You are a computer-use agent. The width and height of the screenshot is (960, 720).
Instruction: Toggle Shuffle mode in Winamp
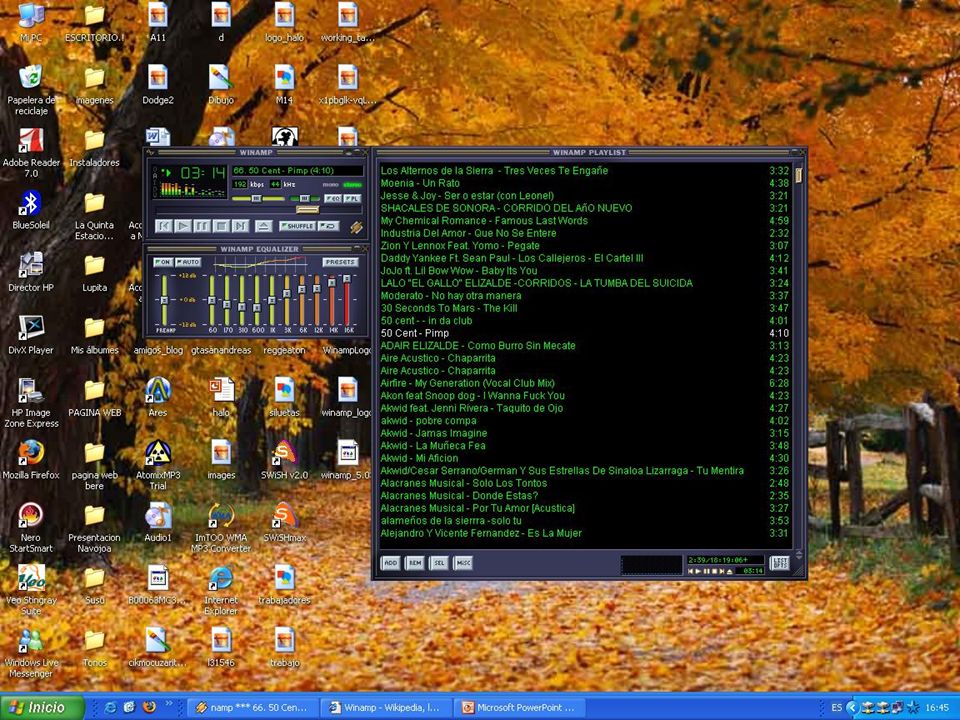[297, 226]
